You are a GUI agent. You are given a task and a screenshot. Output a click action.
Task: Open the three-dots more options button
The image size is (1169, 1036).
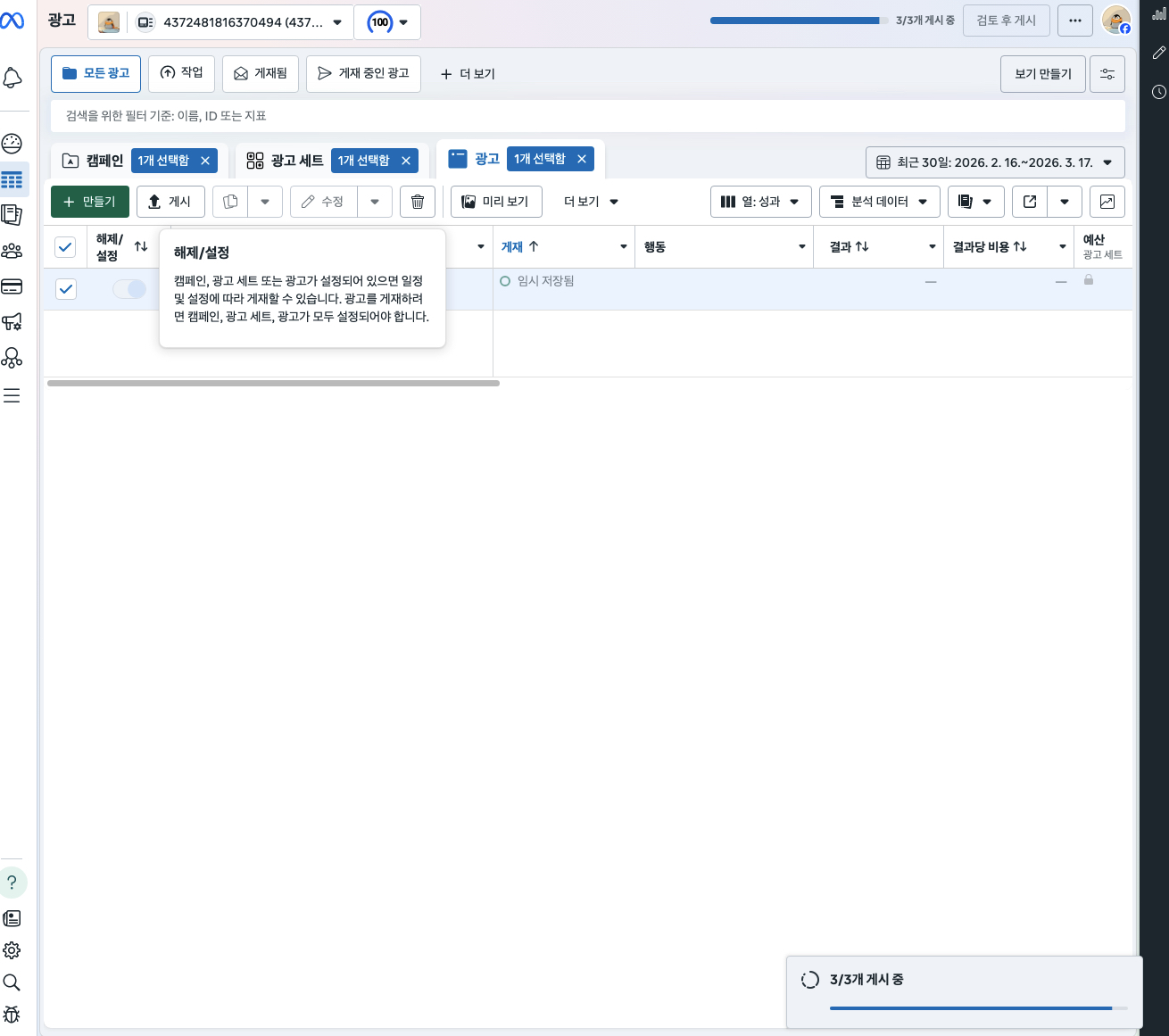click(1074, 21)
